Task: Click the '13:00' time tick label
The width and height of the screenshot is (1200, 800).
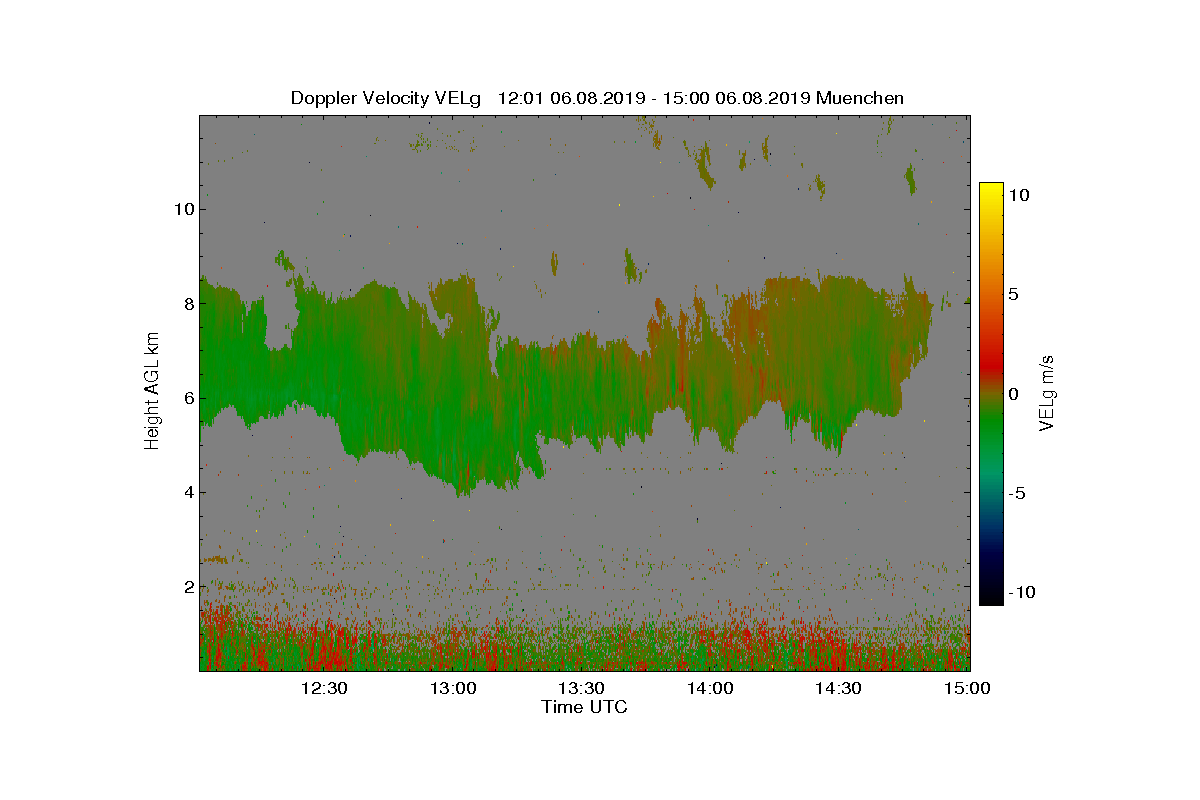Action: coord(453,688)
